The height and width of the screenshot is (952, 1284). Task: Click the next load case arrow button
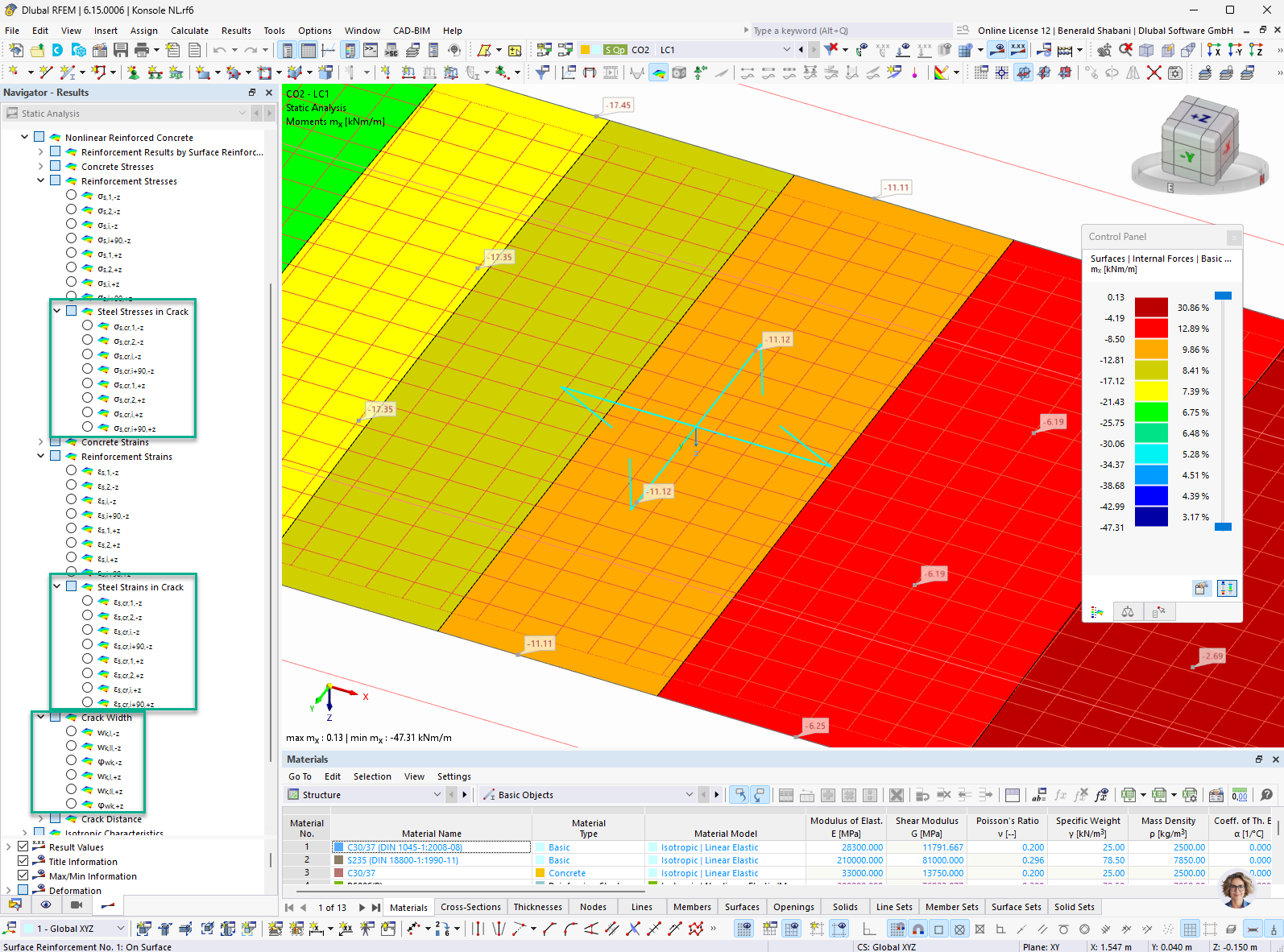click(x=814, y=50)
